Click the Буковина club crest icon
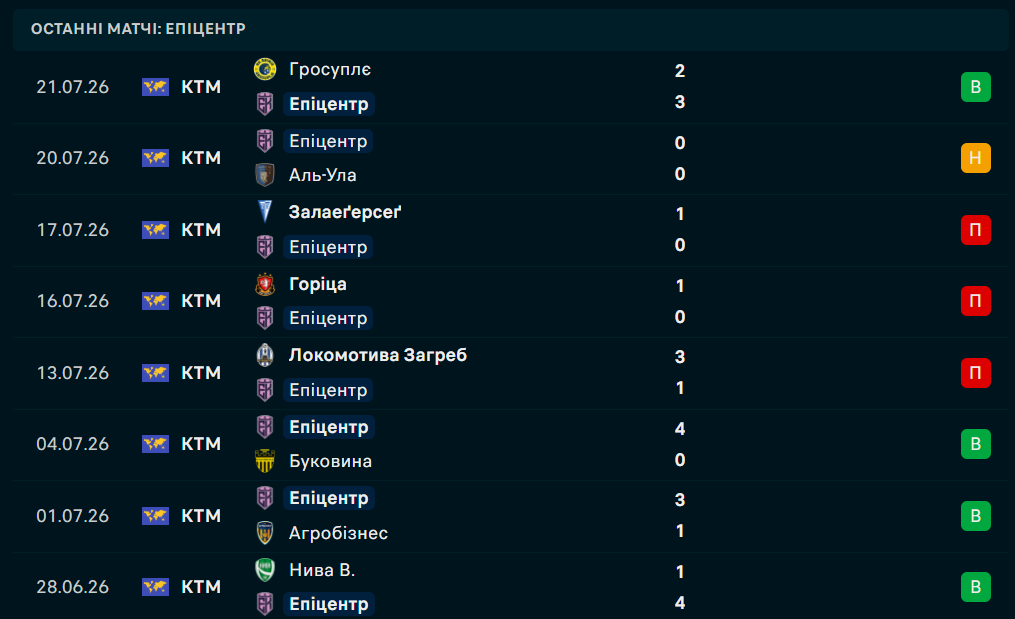The height and width of the screenshot is (619, 1015). click(265, 461)
